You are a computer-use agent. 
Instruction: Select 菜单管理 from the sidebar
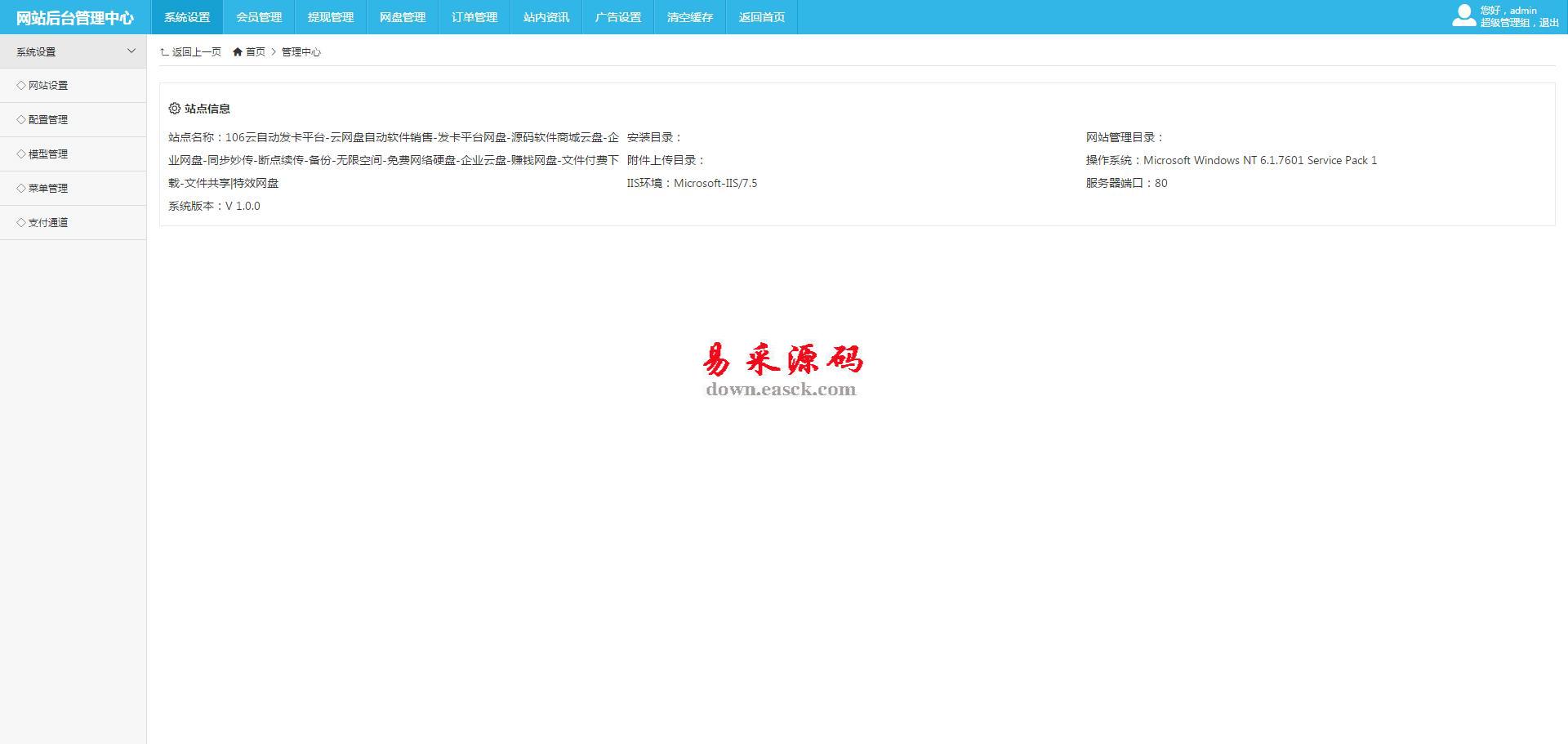coord(48,189)
